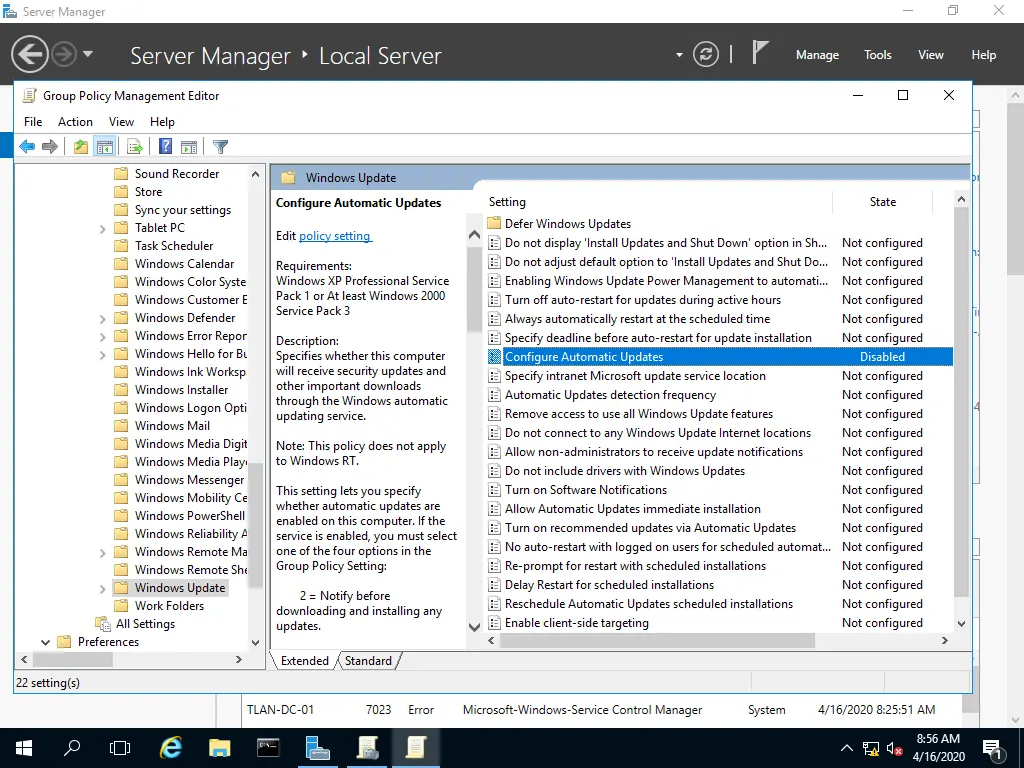Image resolution: width=1024 pixels, height=768 pixels.
Task: Select the 'Work Folders' tree item
Action: pos(169,605)
